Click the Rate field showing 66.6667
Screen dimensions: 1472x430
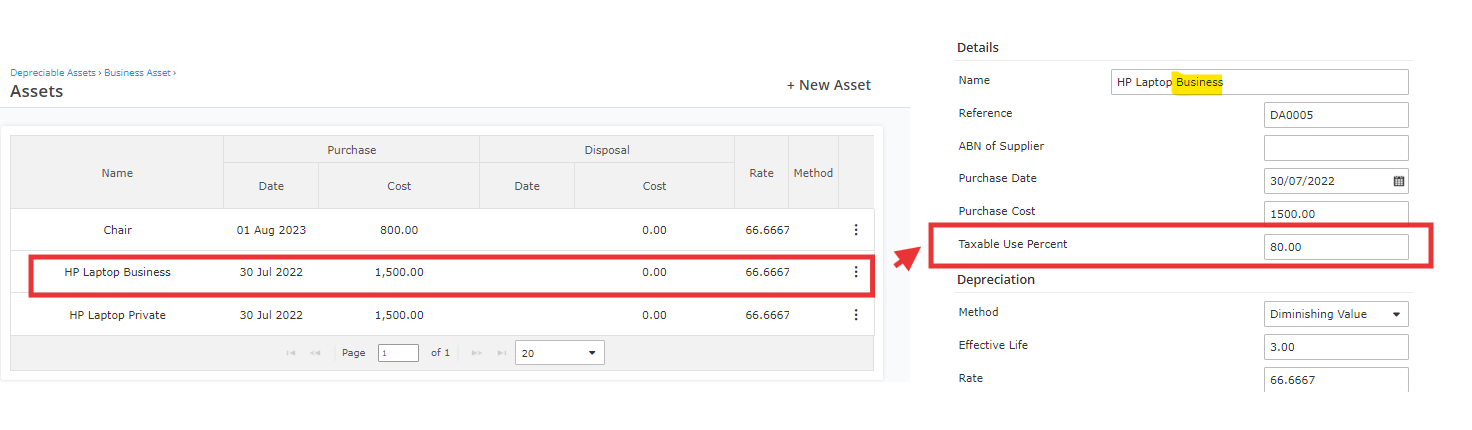pos(1336,379)
